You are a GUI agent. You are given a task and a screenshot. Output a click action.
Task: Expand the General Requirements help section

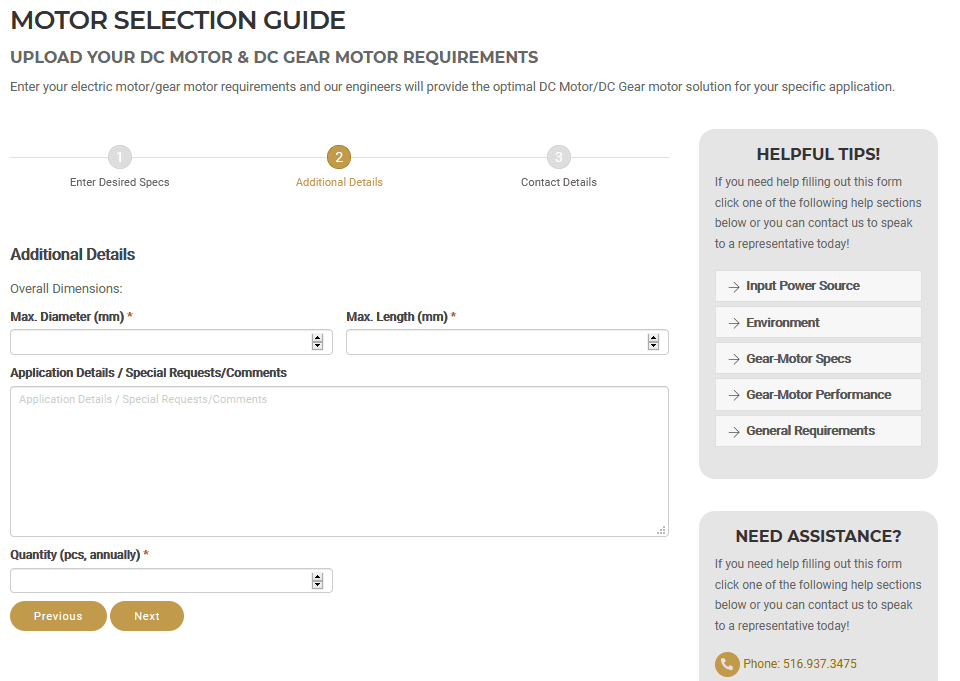click(x=820, y=430)
